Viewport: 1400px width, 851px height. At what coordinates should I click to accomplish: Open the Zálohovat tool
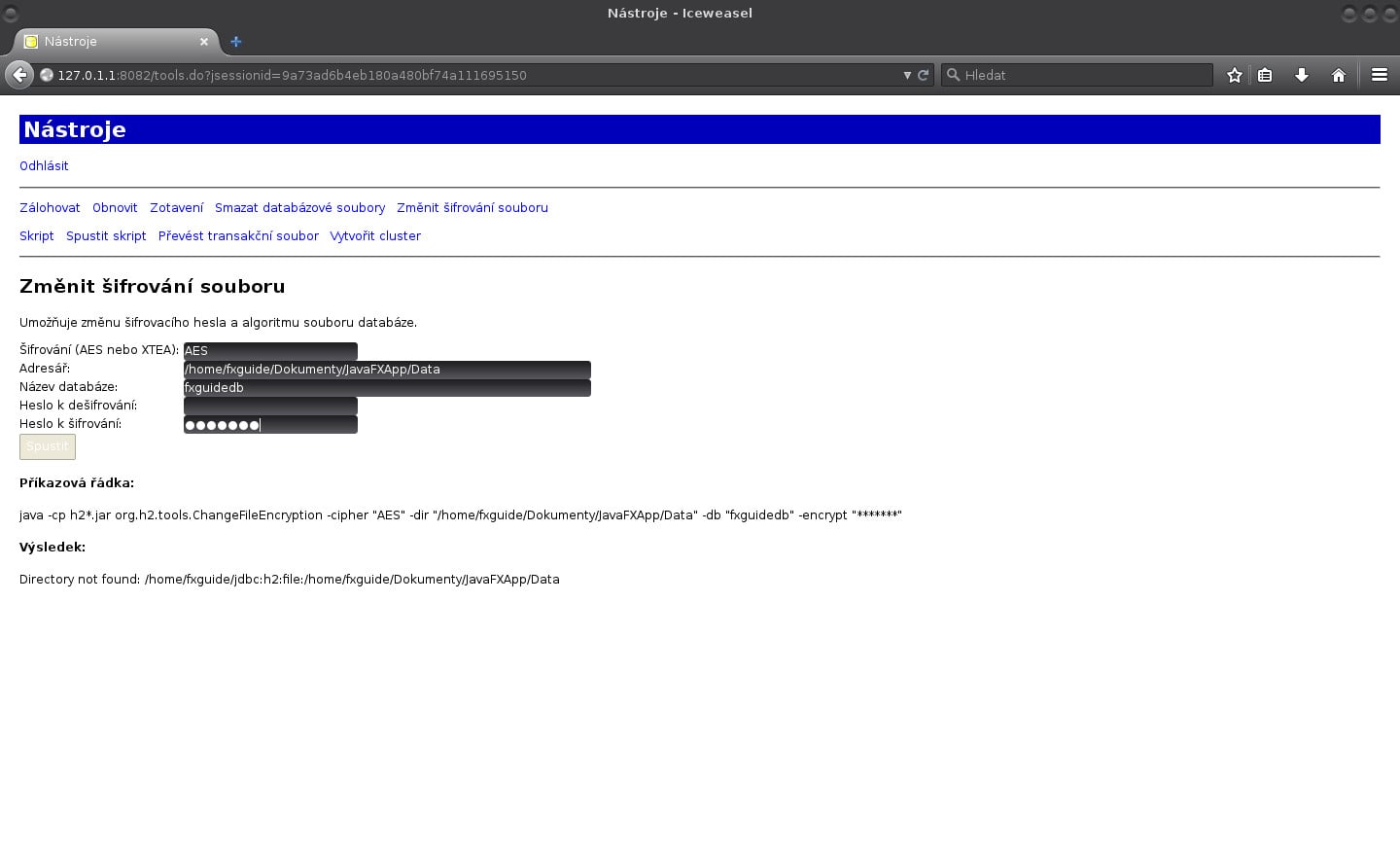pos(50,207)
